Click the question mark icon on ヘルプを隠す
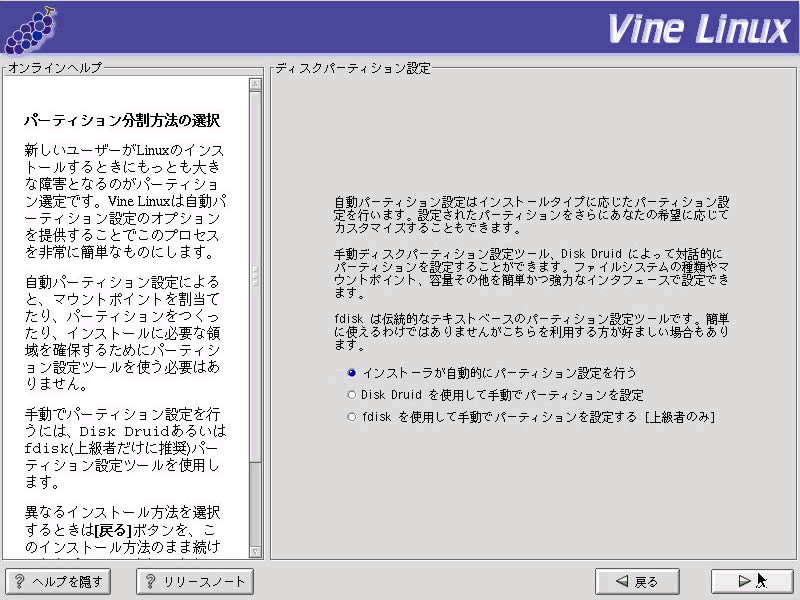Viewport: 800px width, 600px height. pyautogui.click(x=19, y=581)
